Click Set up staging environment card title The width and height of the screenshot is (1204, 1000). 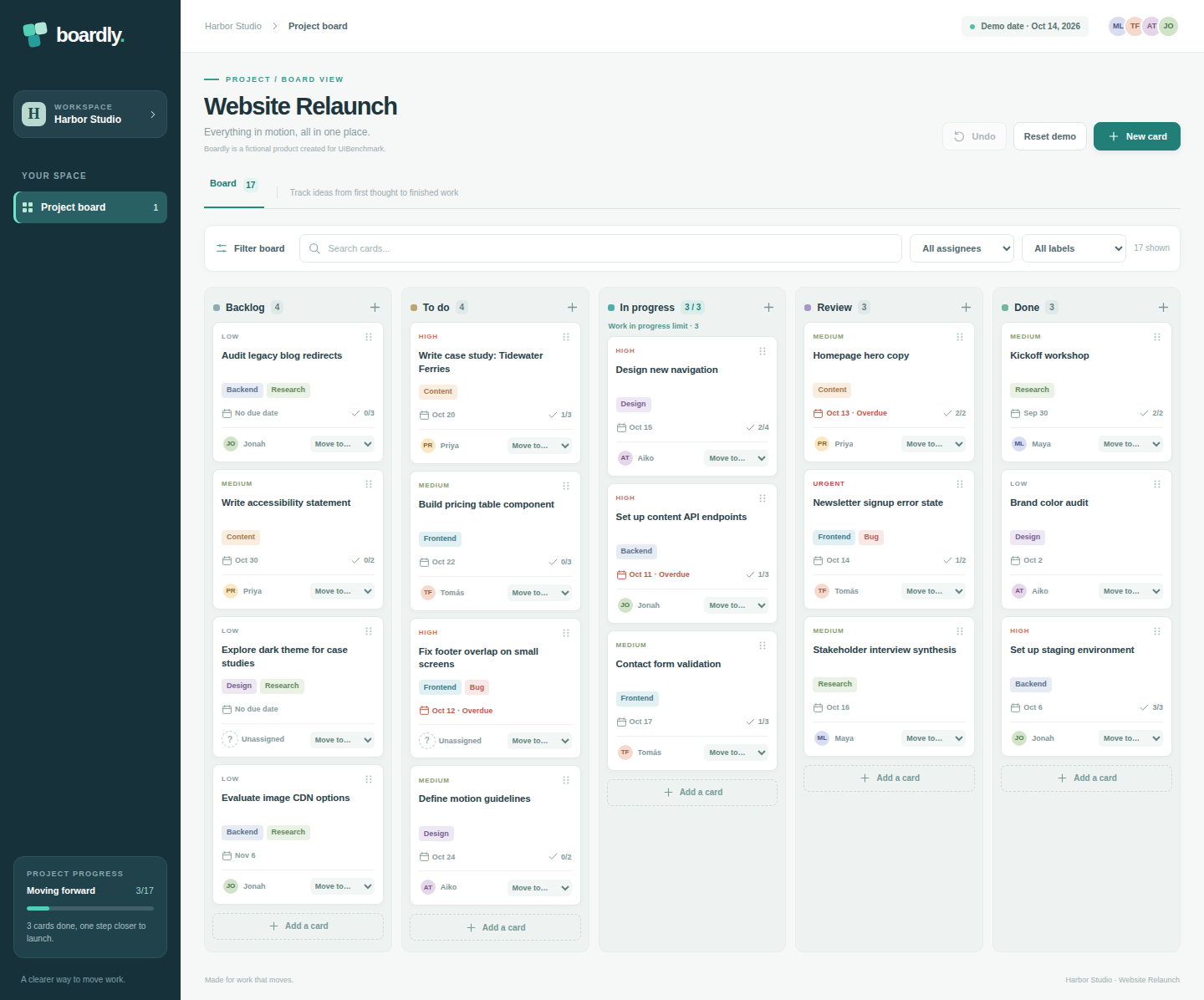click(1072, 650)
